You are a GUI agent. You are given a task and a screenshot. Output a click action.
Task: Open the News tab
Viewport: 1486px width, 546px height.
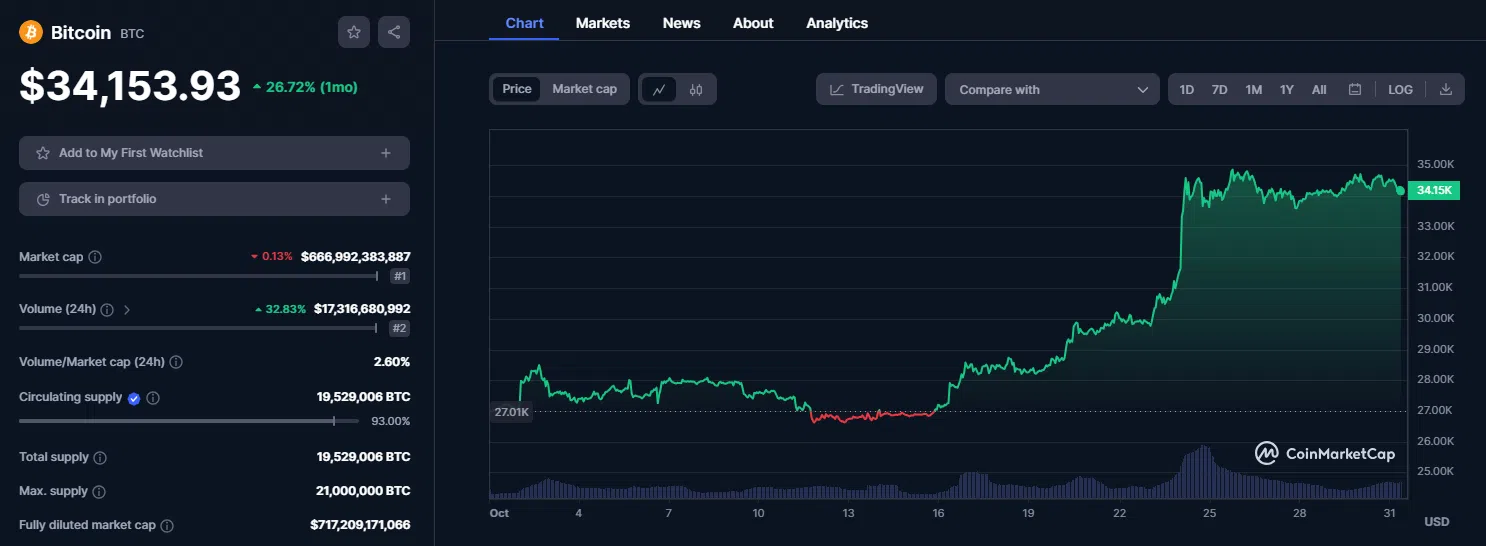click(x=681, y=23)
